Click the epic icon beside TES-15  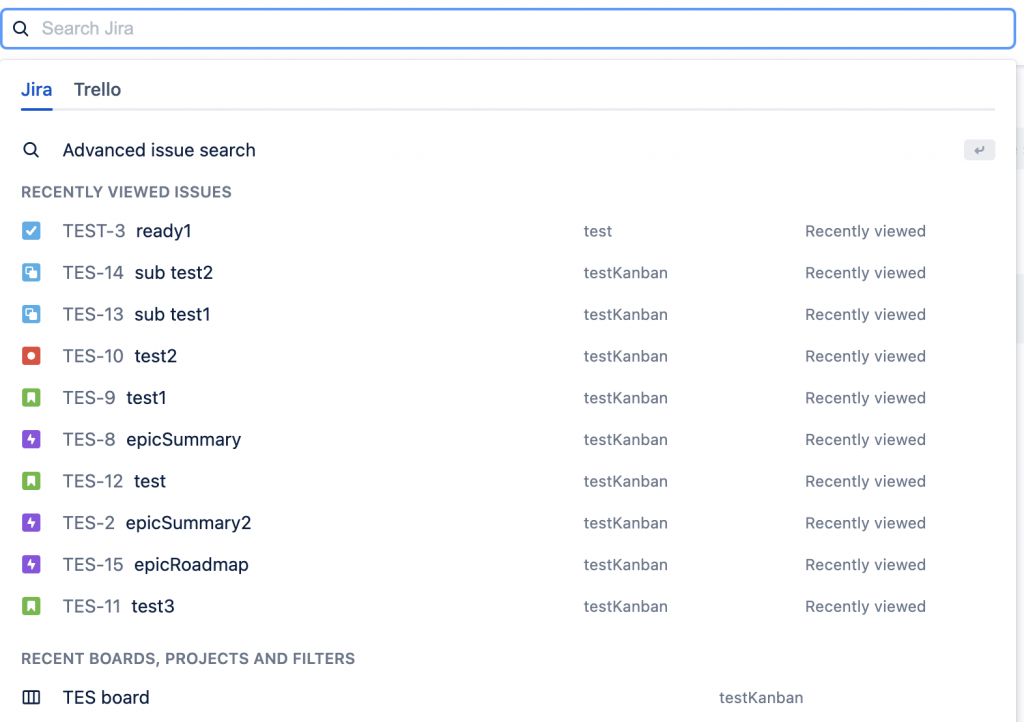click(31, 565)
